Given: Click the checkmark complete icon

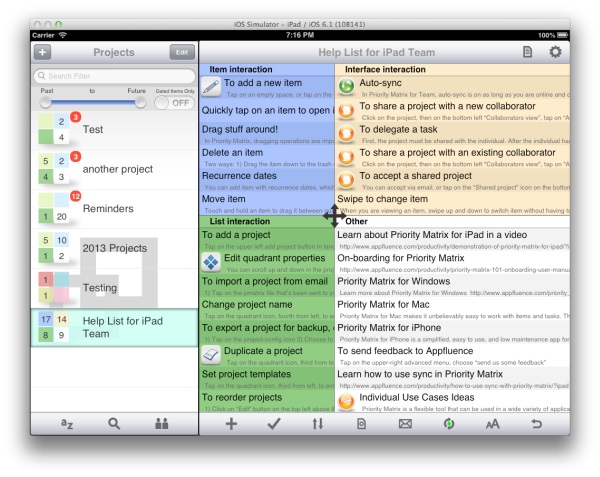Looking at the screenshot, I should pos(274,424).
